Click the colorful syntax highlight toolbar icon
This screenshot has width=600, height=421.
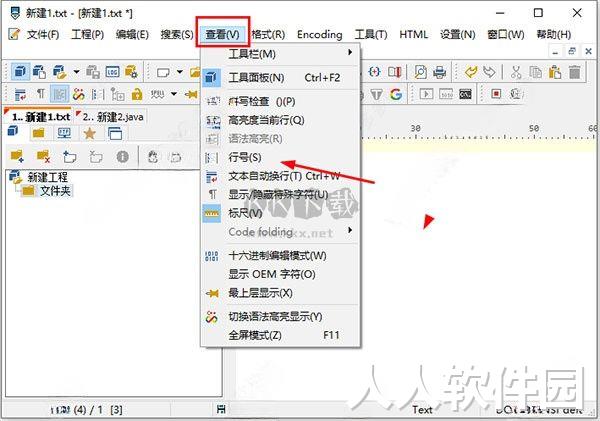coord(78,94)
